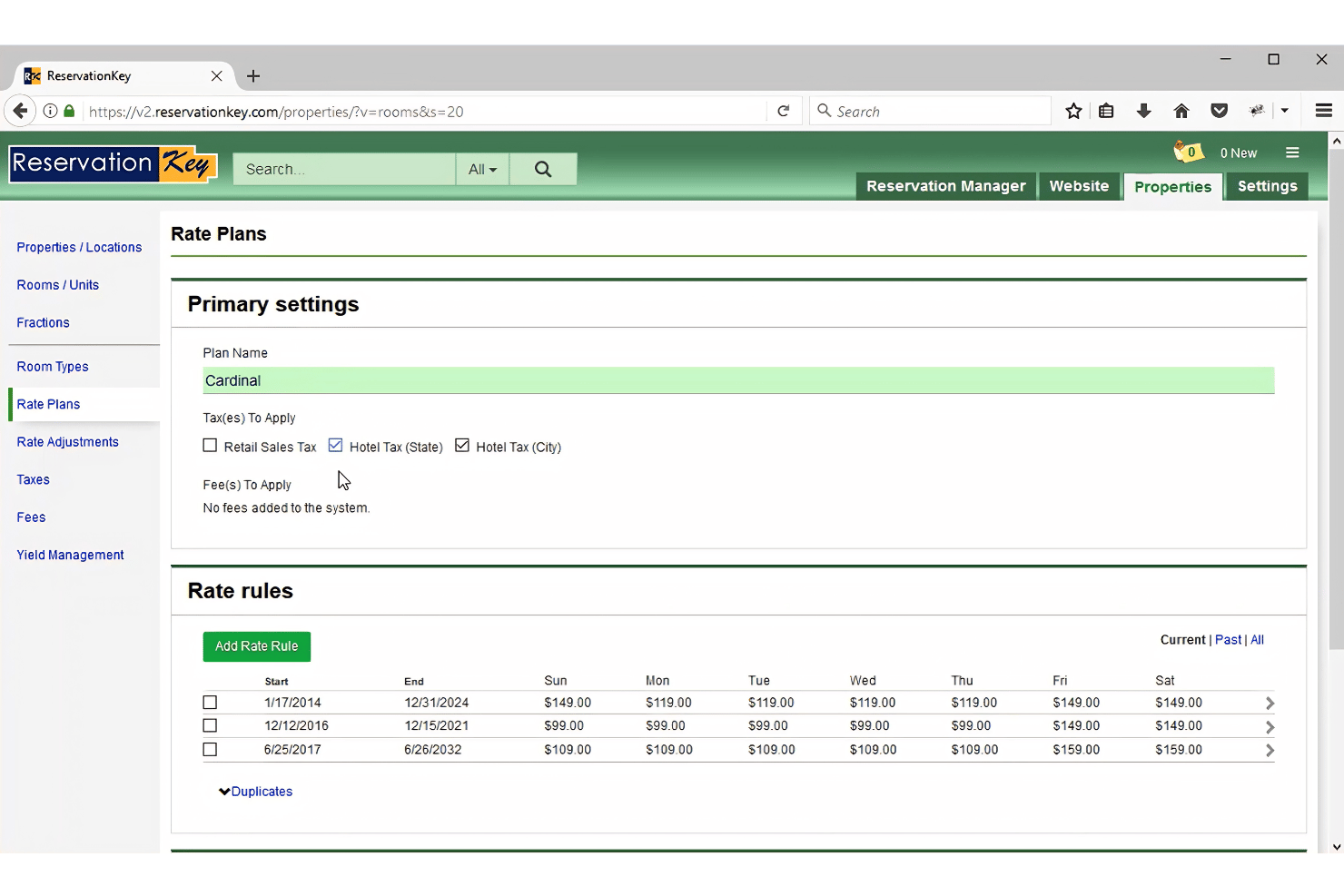Image resolution: width=1344 pixels, height=896 pixels.
Task: Reload the page with the refresh icon
Action: (784, 111)
